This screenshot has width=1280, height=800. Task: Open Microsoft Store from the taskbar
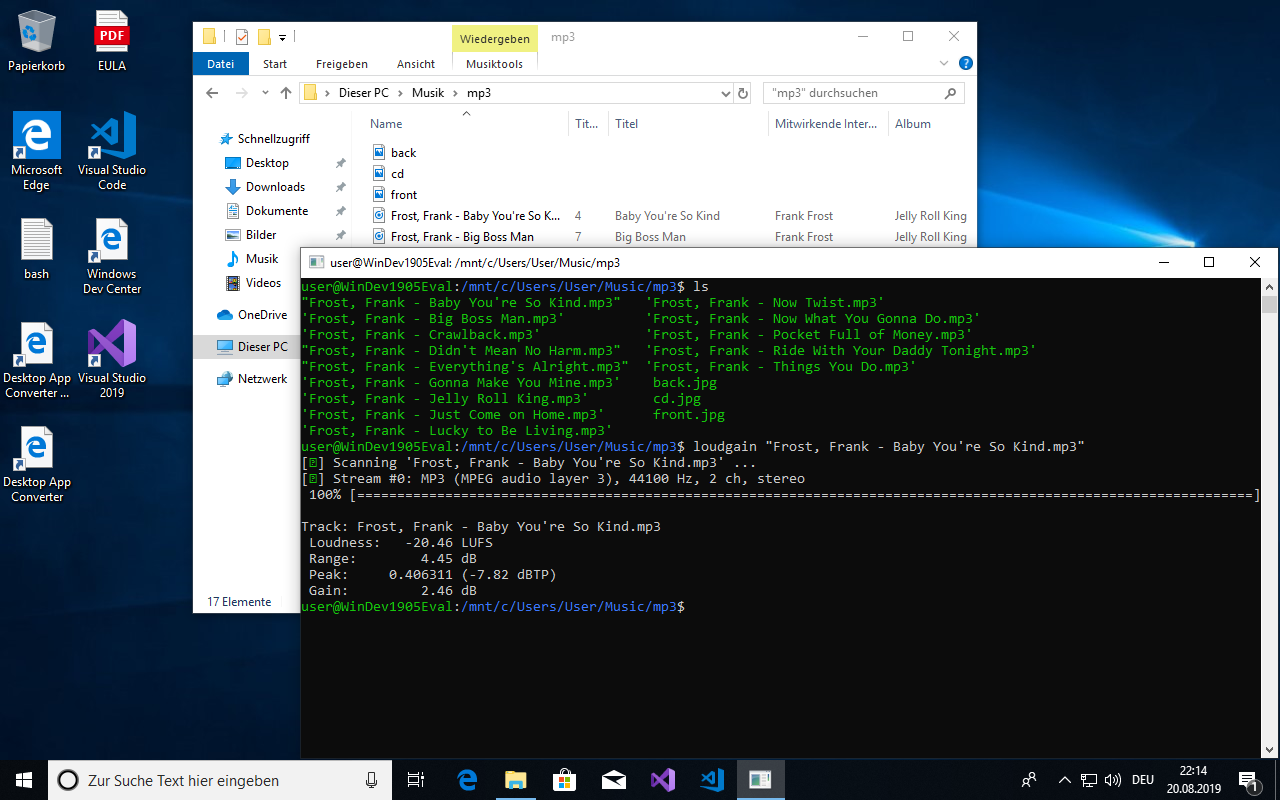(x=563, y=780)
